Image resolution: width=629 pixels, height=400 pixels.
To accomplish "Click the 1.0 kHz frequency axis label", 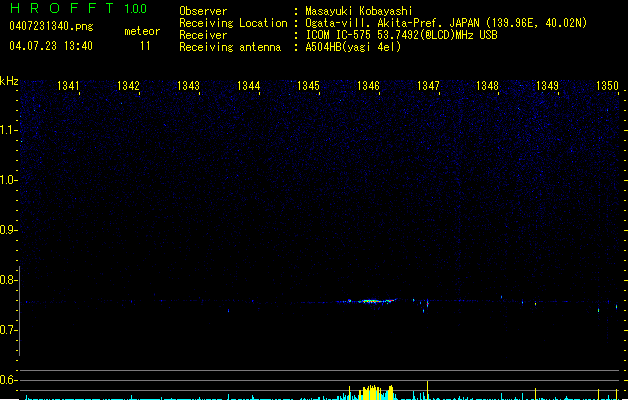I will pos(8,180).
